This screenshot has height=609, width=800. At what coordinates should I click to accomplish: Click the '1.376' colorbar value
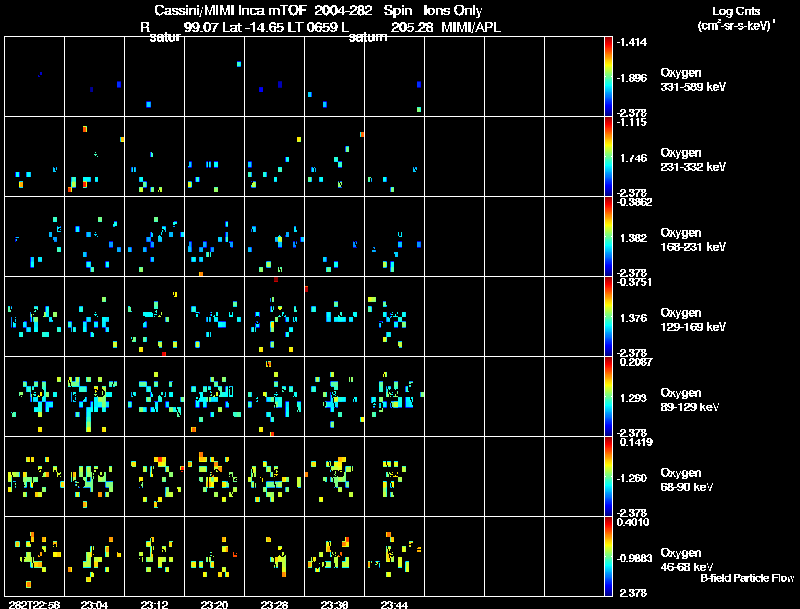[x=634, y=318]
